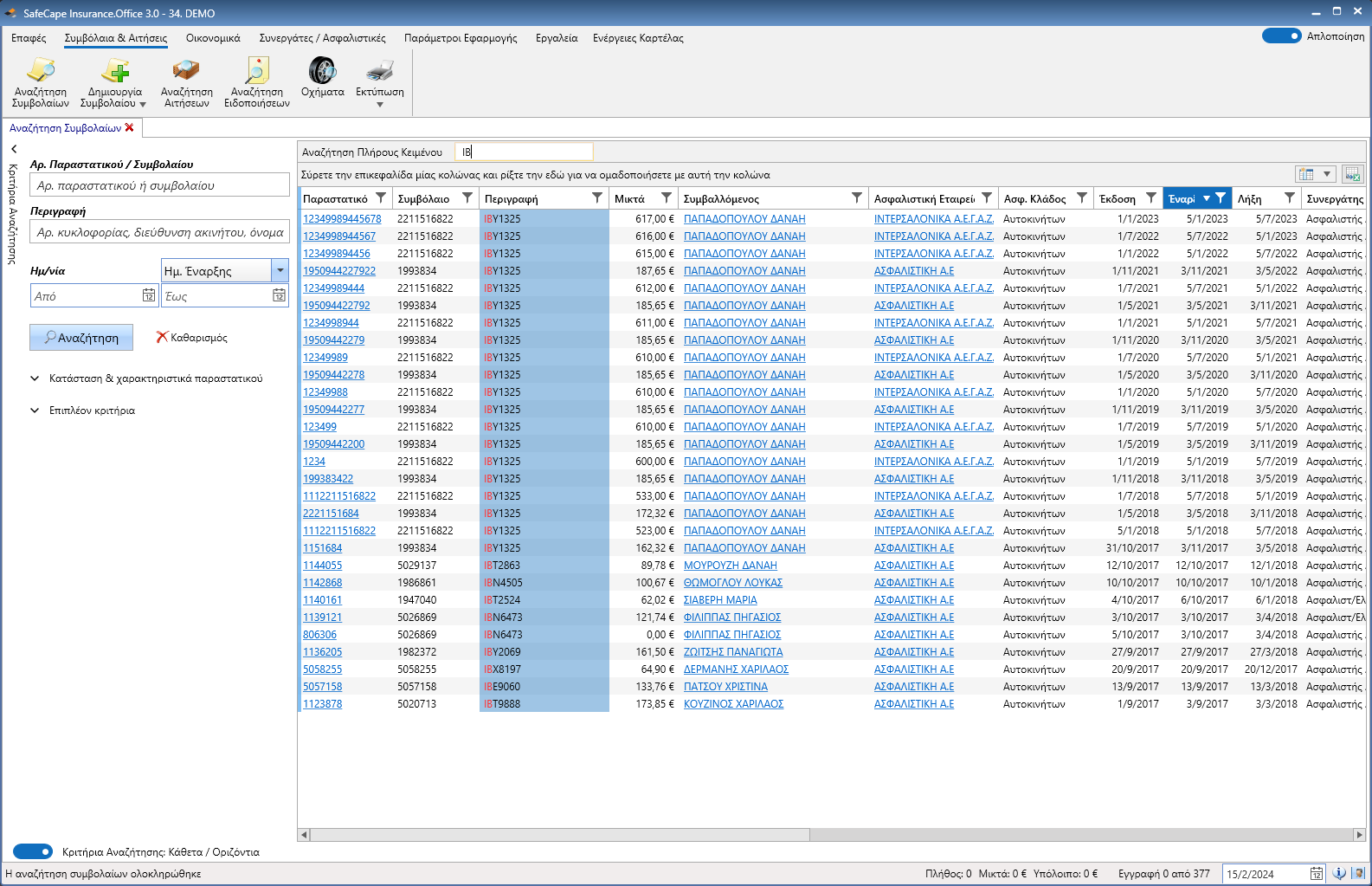
Task: Click the horizontal scrollbar right arrow
Action: coord(1359,835)
